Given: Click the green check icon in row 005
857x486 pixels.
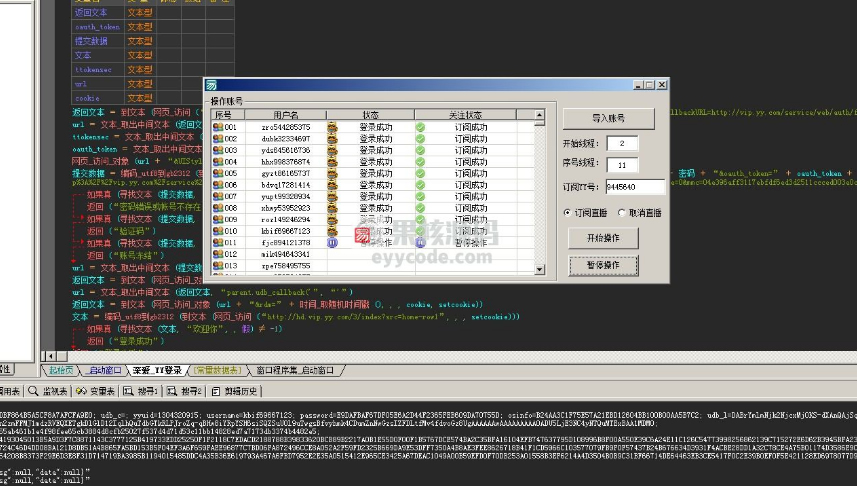Looking at the screenshot, I should tap(420, 173).
